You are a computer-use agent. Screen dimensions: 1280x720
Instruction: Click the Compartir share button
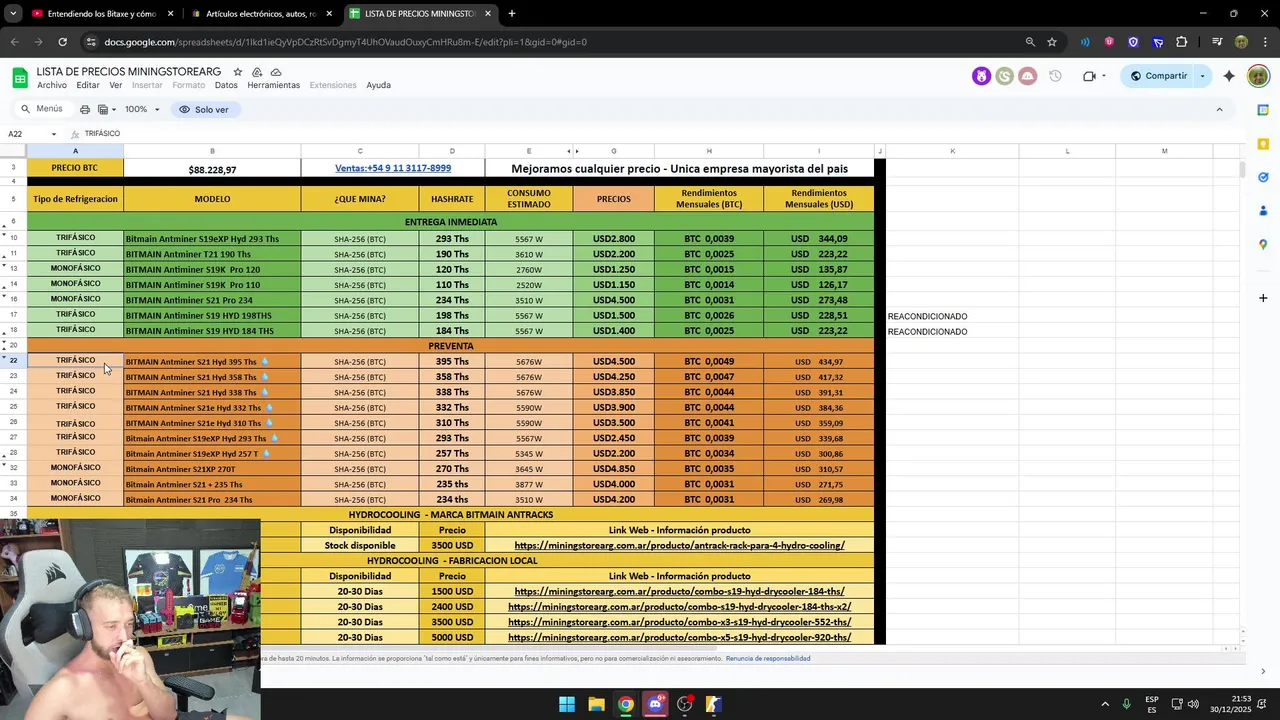[x=1158, y=76]
